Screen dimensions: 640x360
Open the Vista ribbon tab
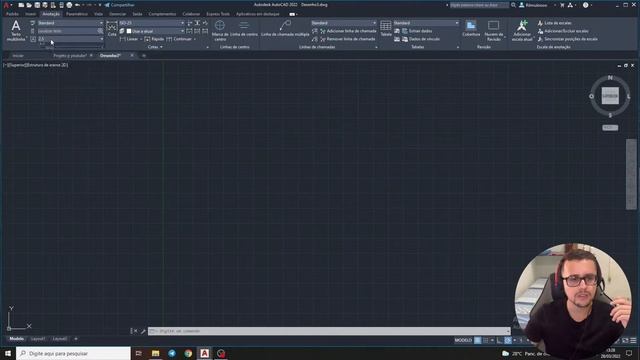98,14
